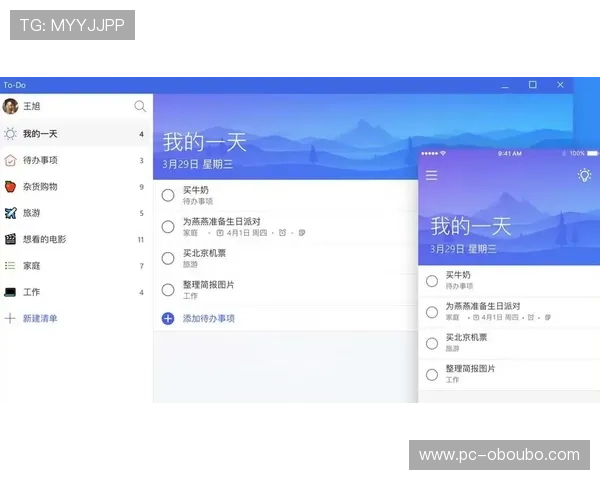Click the blue plus icon for 添加待办事项

click(168, 318)
